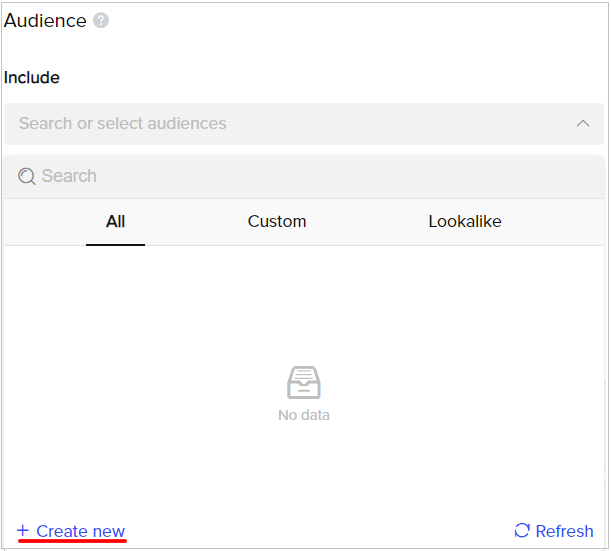Click the circular arrows Refresh icon
The height and width of the screenshot is (551, 611).
[522, 530]
